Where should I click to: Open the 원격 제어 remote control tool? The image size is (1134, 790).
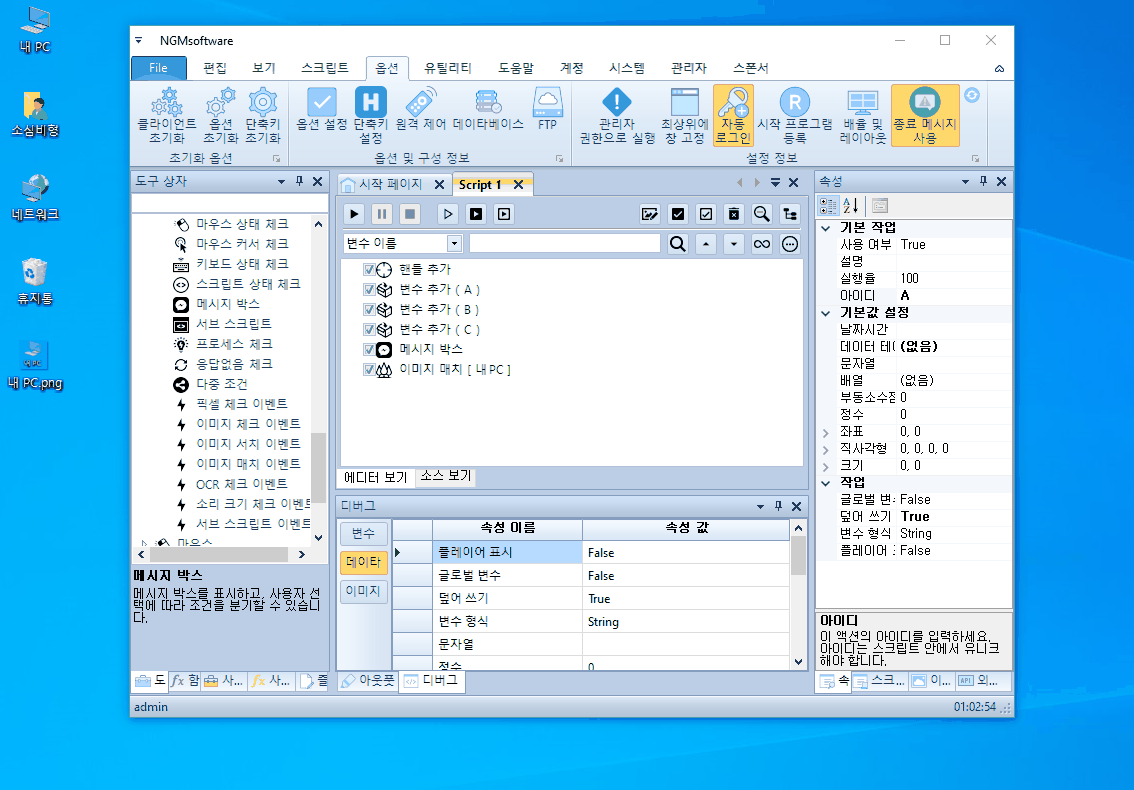pyautogui.click(x=421, y=110)
